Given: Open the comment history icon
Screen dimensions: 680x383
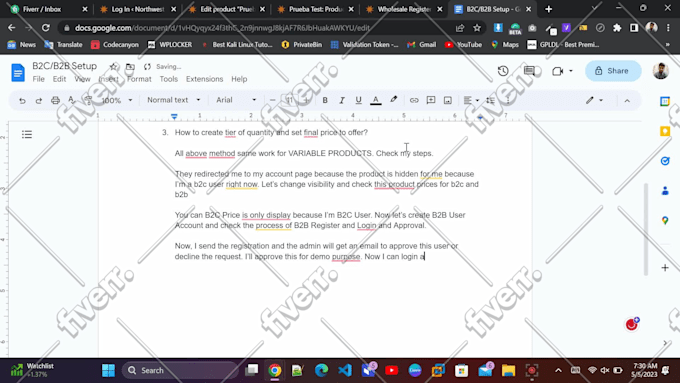Looking at the screenshot, I should [530, 71].
